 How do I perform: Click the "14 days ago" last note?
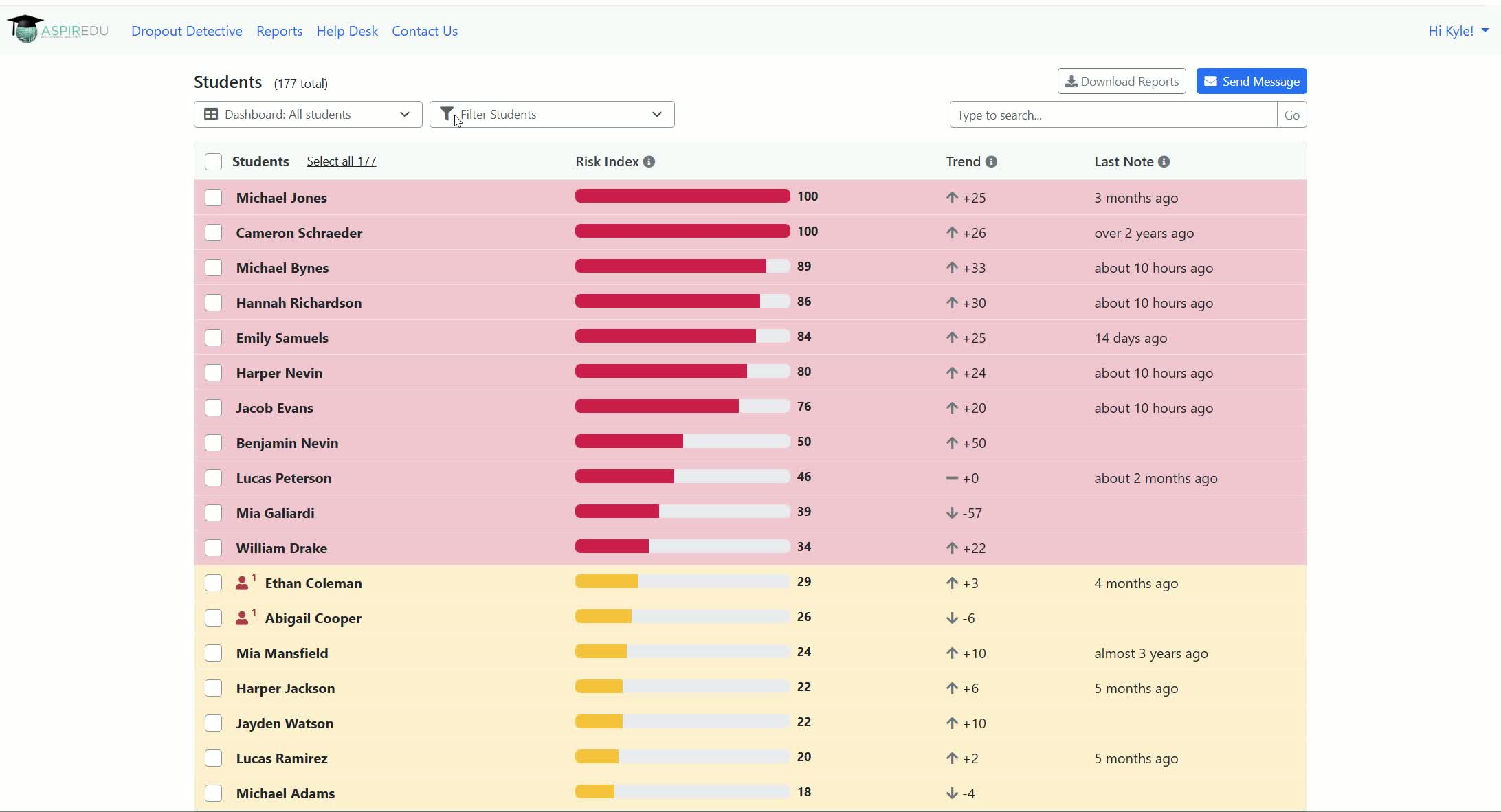click(x=1131, y=338)
